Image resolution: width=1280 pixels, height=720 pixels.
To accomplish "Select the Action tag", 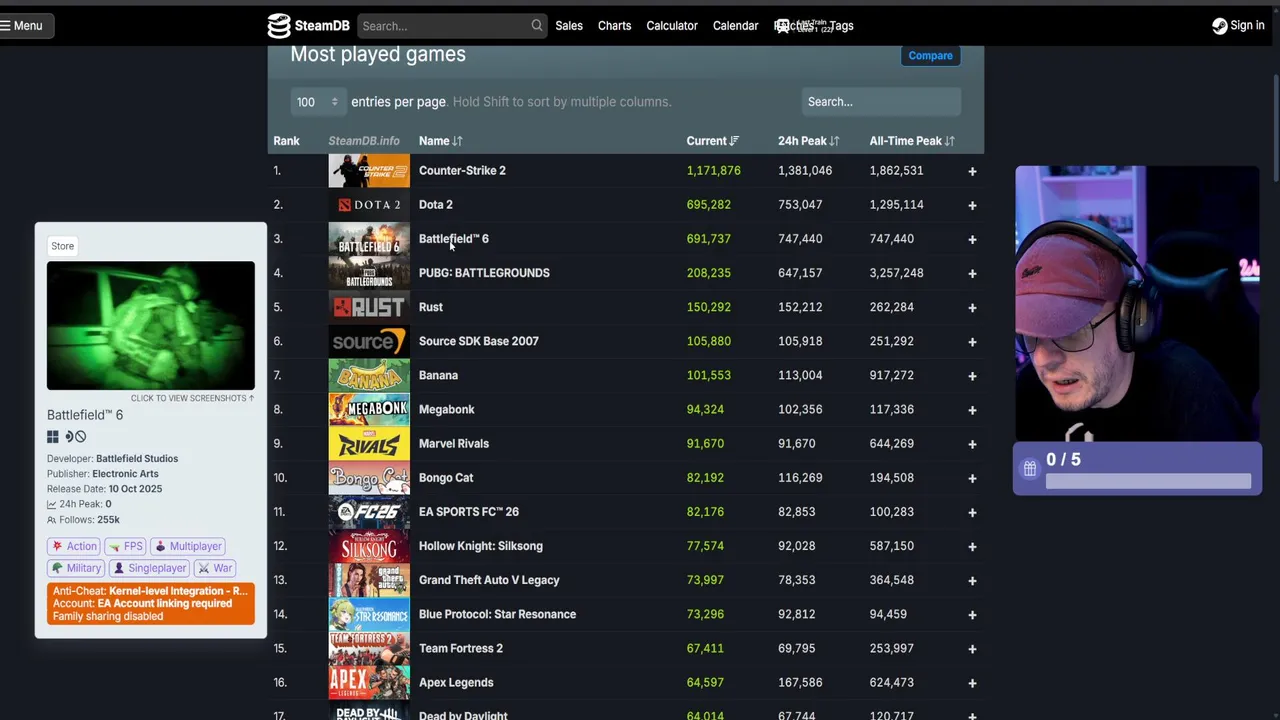I will (74, 546).
